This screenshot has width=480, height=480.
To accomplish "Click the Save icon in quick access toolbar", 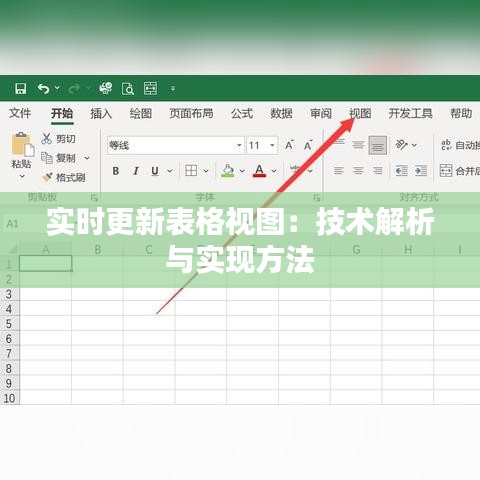I will (x=21, y=89).
